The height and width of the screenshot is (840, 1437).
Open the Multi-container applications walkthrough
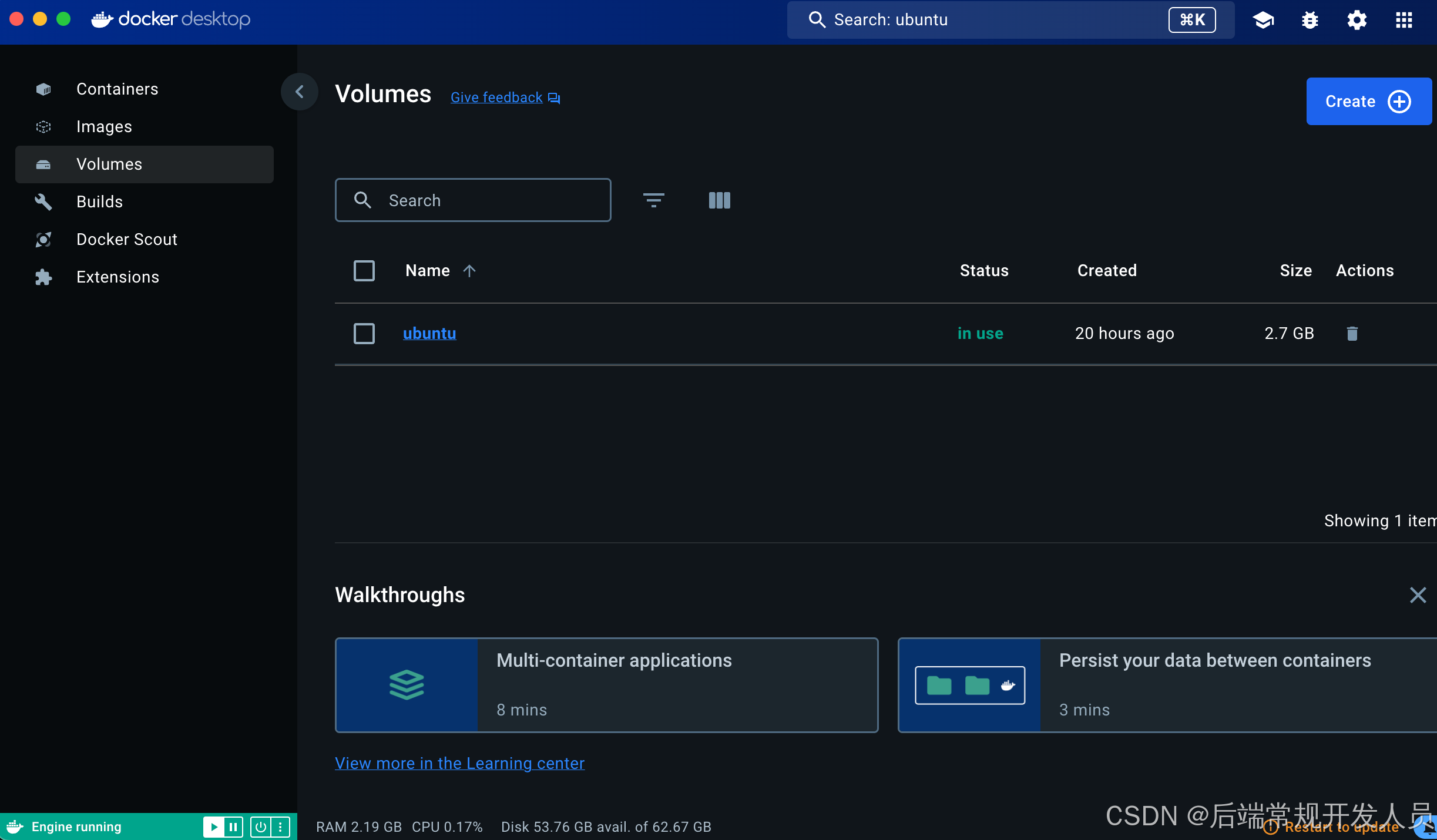click(606, 685)
